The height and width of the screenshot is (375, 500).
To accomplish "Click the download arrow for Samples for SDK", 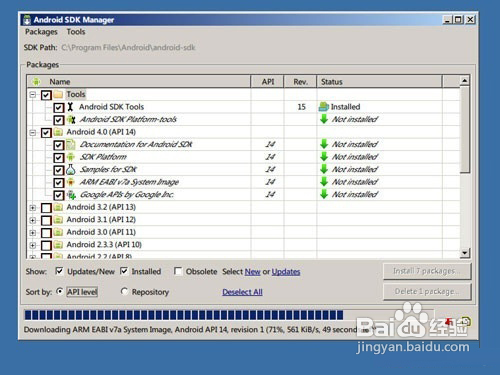I will [324, 169].
